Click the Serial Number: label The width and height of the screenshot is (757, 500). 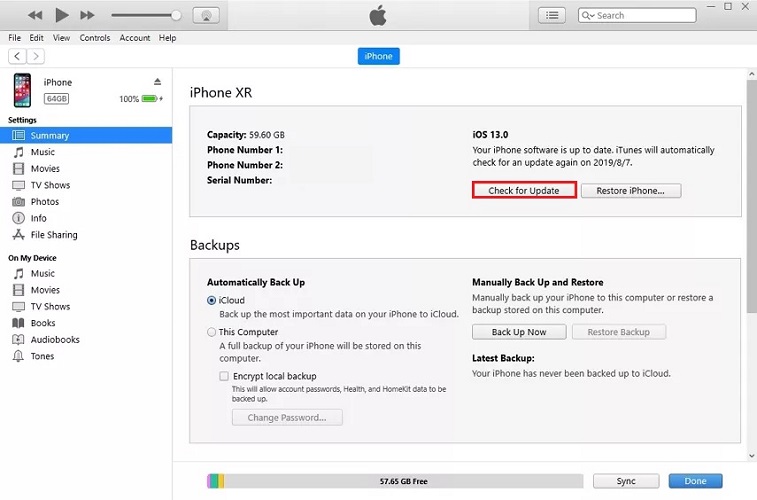(x=239, y=181)
